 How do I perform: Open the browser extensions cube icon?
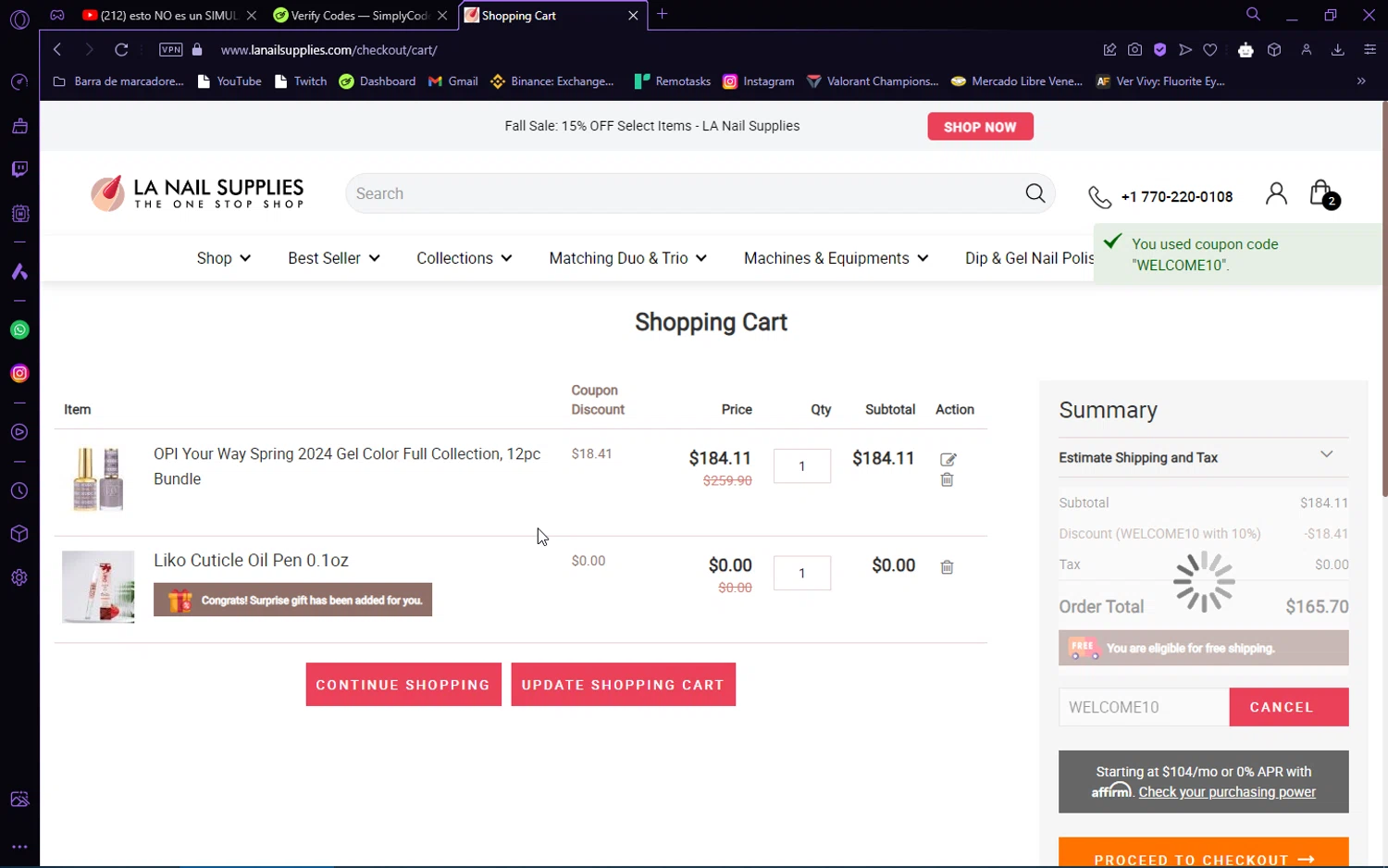tap(1274, 50)
